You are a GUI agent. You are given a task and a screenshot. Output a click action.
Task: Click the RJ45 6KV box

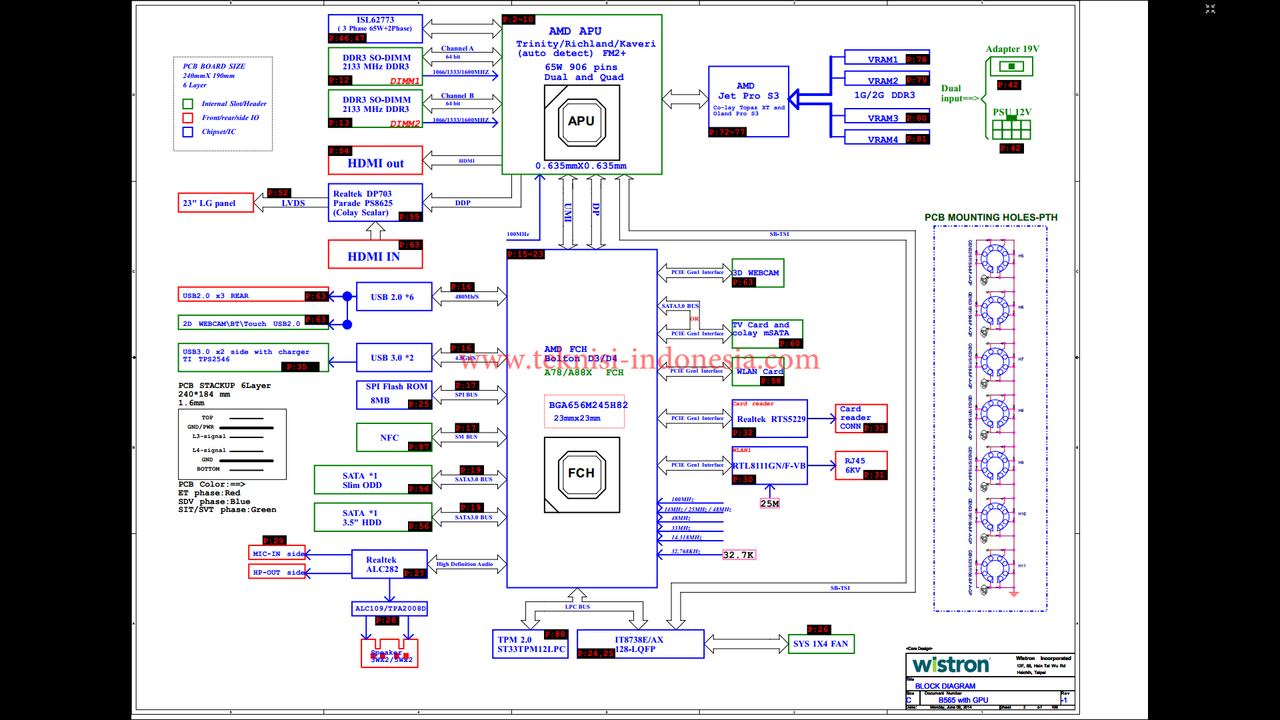(861, 465)
